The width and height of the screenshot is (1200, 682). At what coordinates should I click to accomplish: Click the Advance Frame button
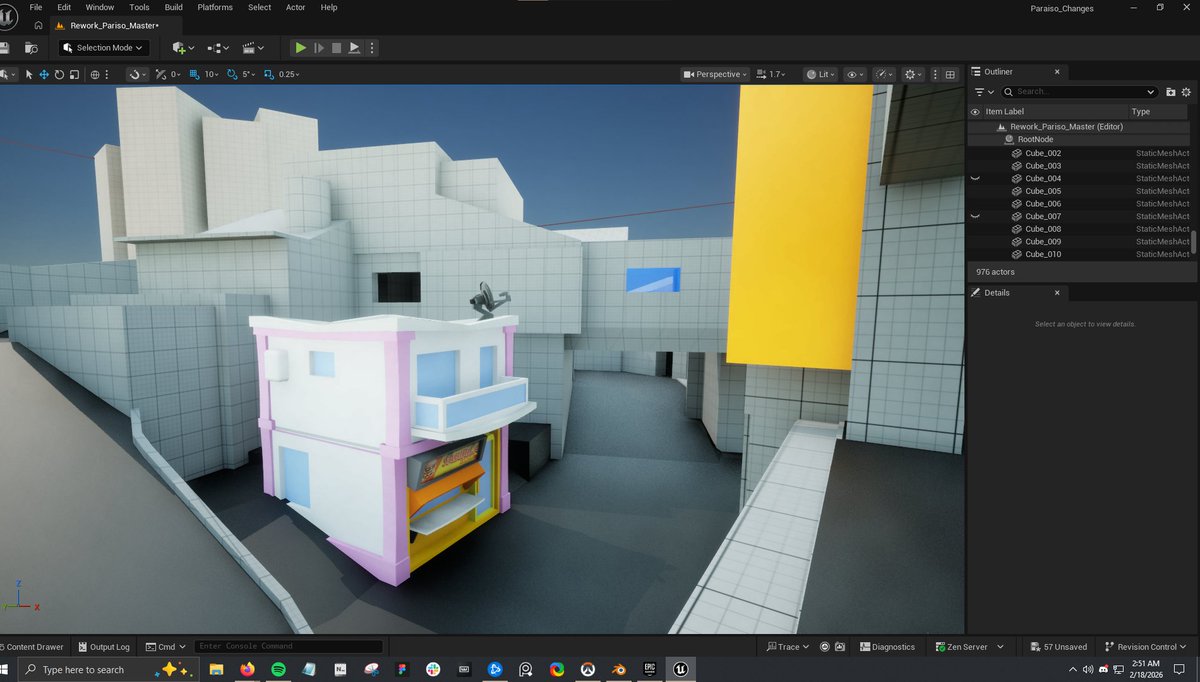[319, 48]
